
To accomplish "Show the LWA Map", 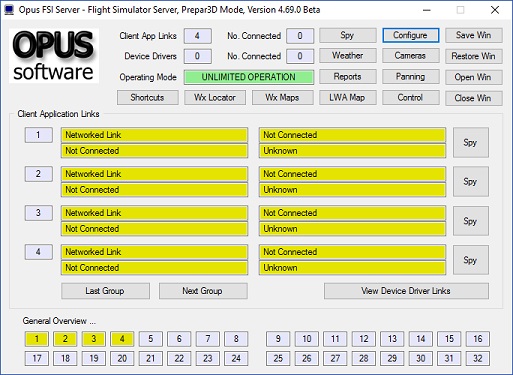I will coord(348,98).
